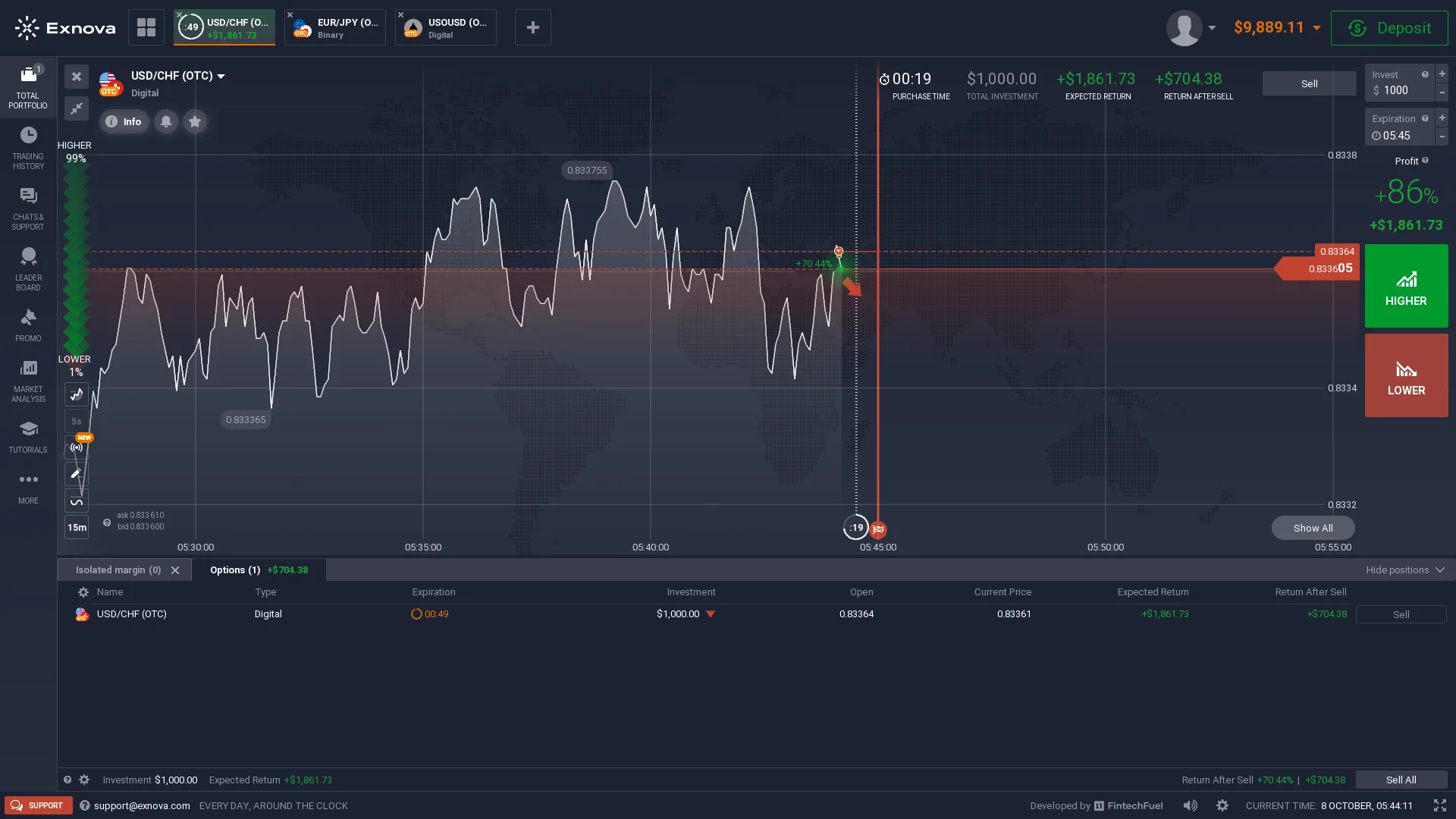1456x819 pixels.
Task: Open the multi-chart grid layout
Action: [146, 27]
